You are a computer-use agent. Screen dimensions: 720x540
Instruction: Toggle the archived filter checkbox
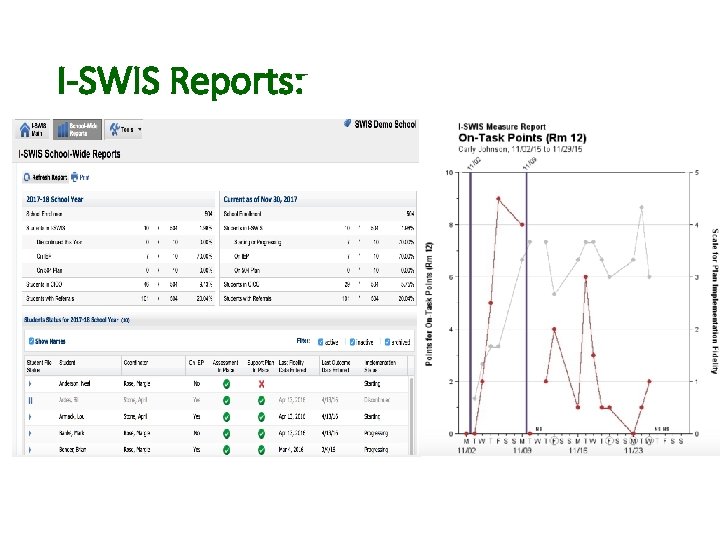pyautogui.click(x=387, y=342)
